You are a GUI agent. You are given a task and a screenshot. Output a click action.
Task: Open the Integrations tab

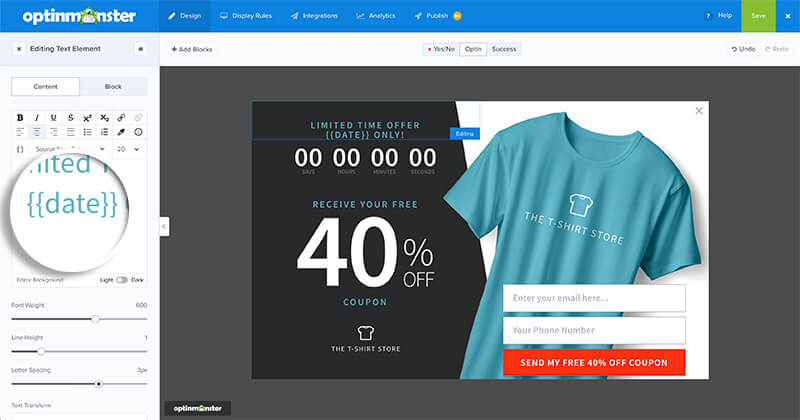[314, 16]
